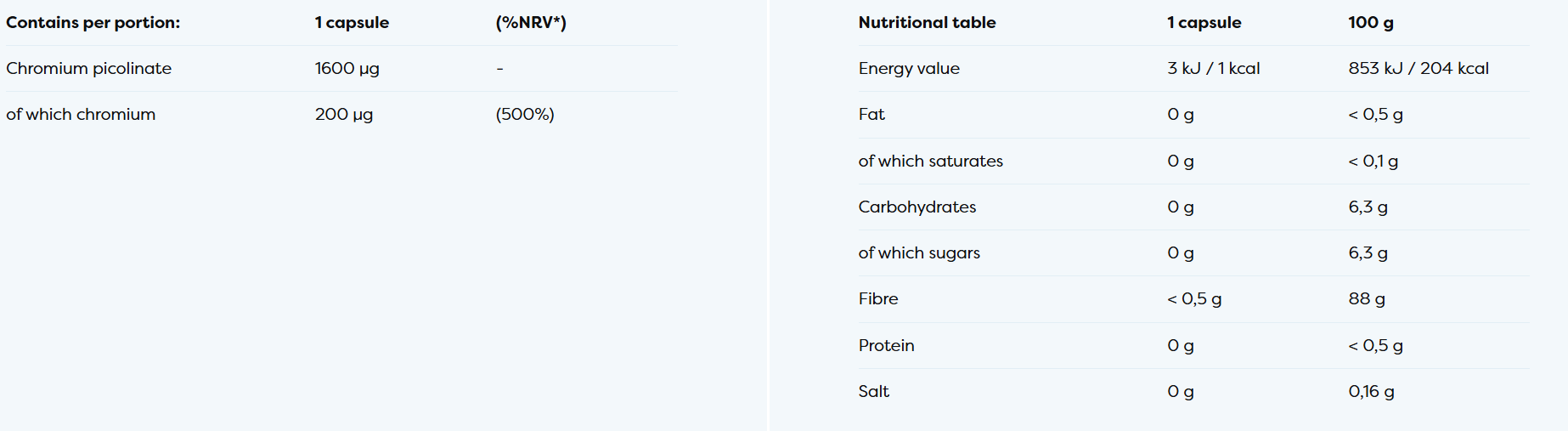1568x431 pixels.
Task: Click the 'Contains per portion:' header
Action: [x=93, y=23]
